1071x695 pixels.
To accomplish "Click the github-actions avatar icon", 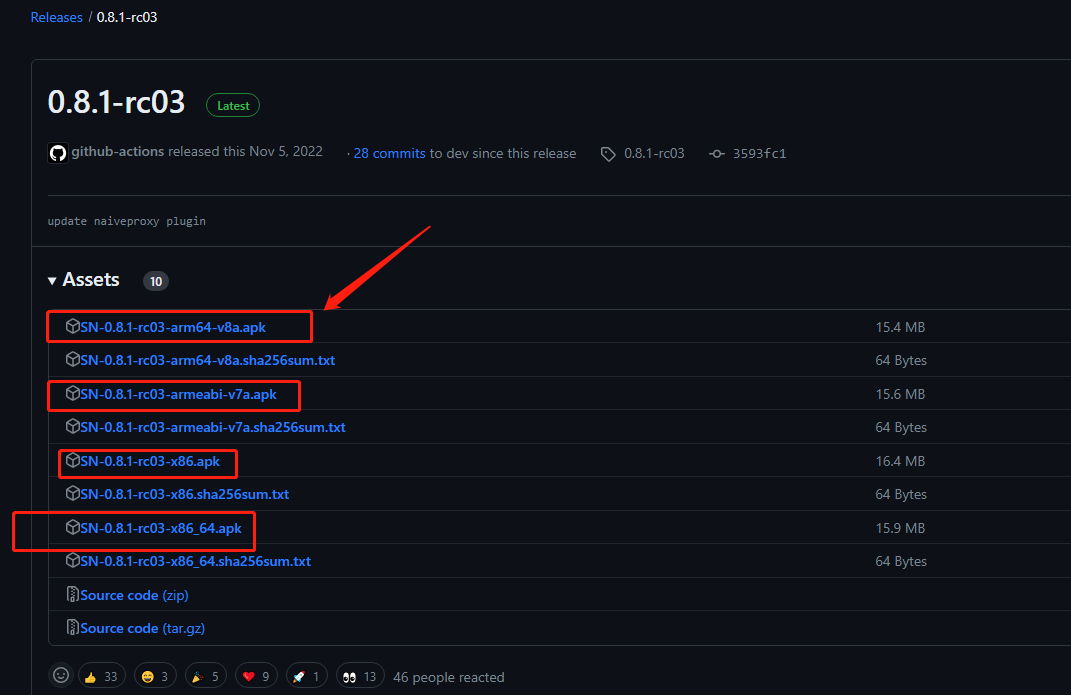I will point(57,153).
